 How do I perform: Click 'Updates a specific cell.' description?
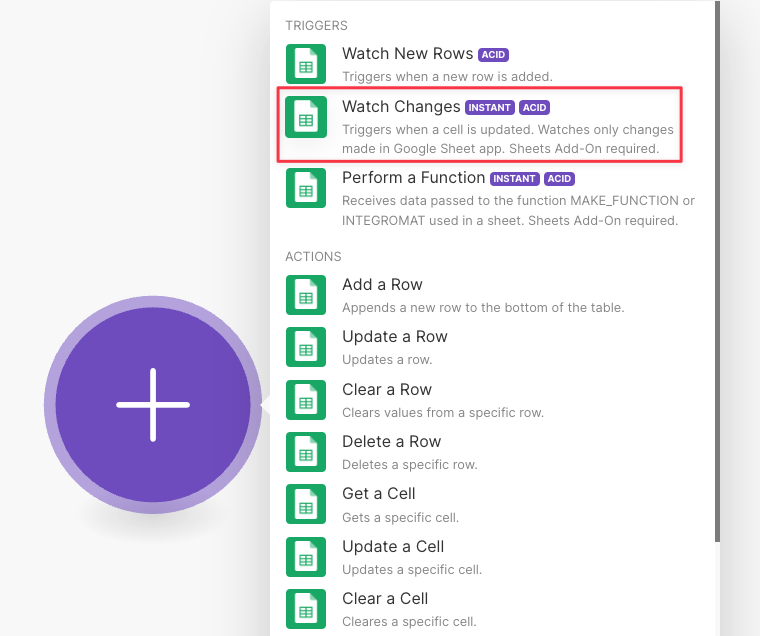[412, 570]
